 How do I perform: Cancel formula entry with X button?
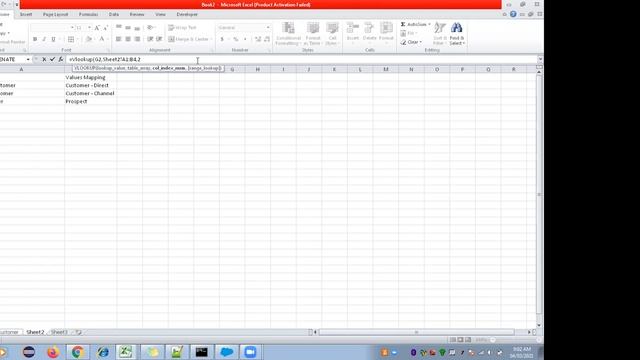[x=44, y=60]
